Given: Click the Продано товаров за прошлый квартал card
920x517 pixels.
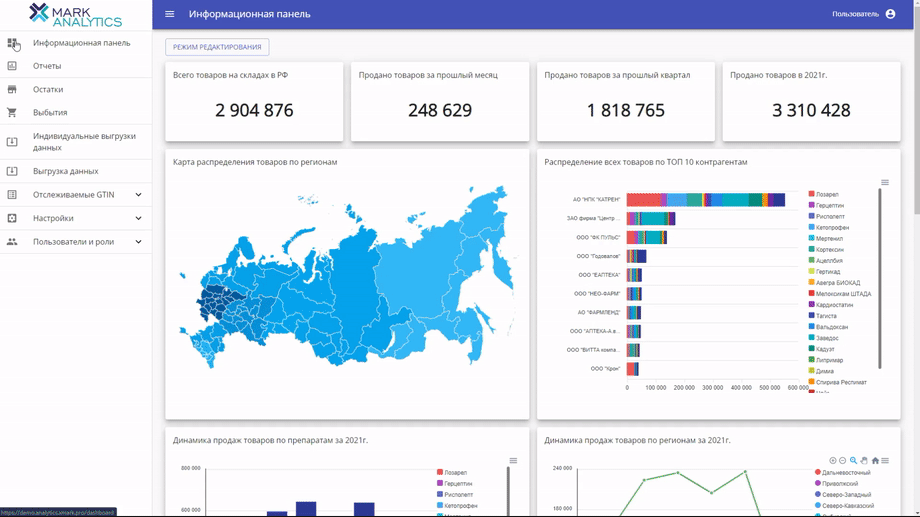Looking at the screenshot, I should tap(625, 102).
